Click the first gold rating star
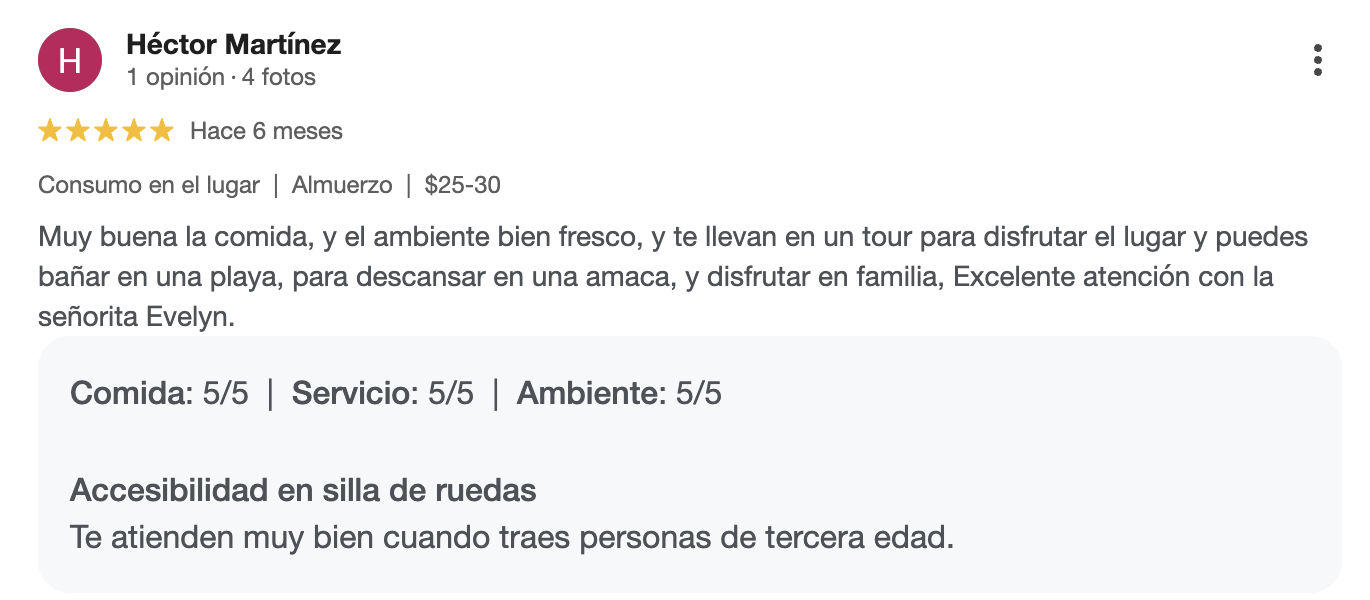The image size is (1370, 600). [50, 131]
